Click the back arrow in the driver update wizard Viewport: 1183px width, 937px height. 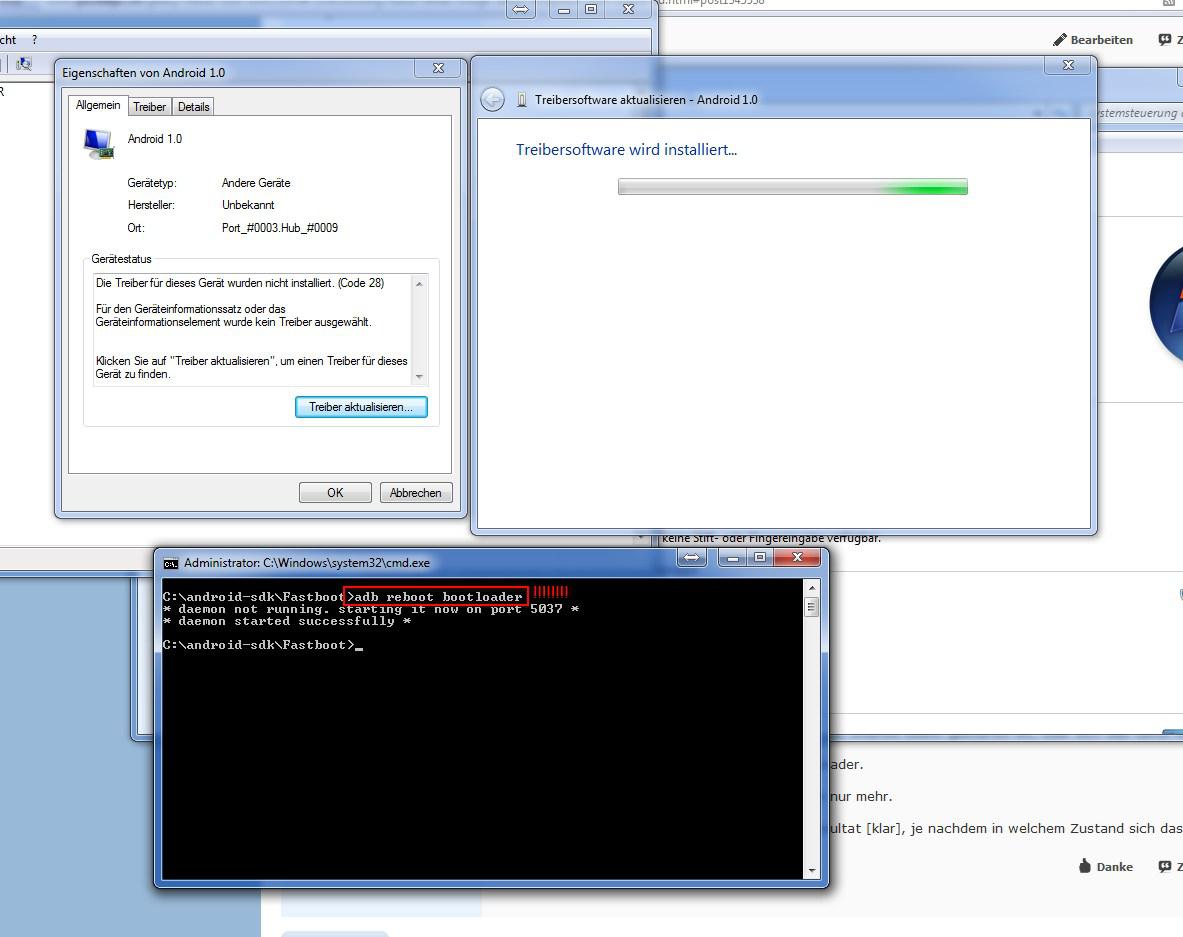pyautogui.click(x=493, y=100)
